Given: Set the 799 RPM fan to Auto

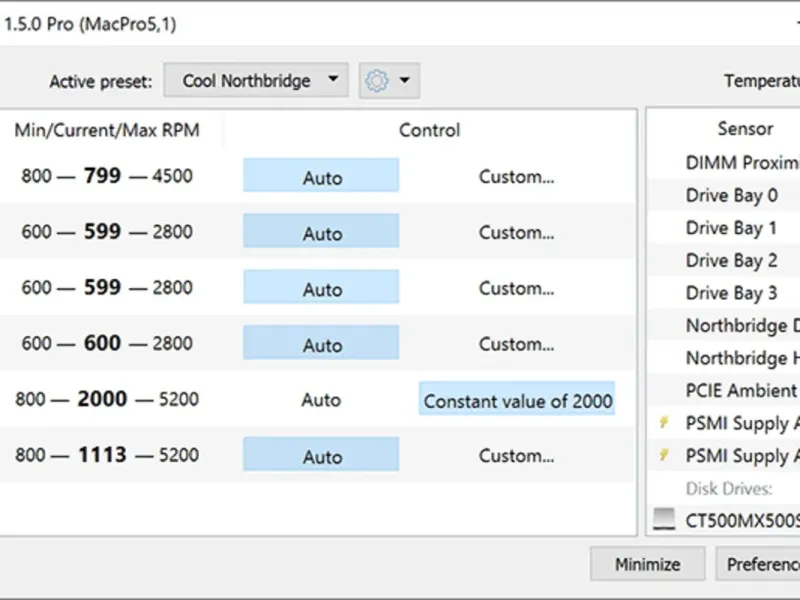Looking at the screenshot, I should coord(321,177).
